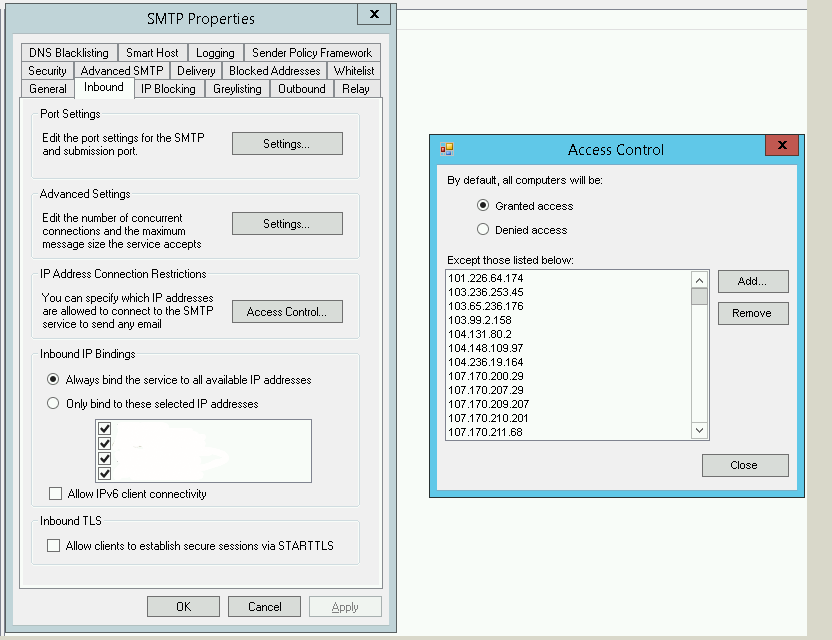The image size is (832, 640).
Task: Switch to the IP Blocking tab
Action: (x=168, y=89)
